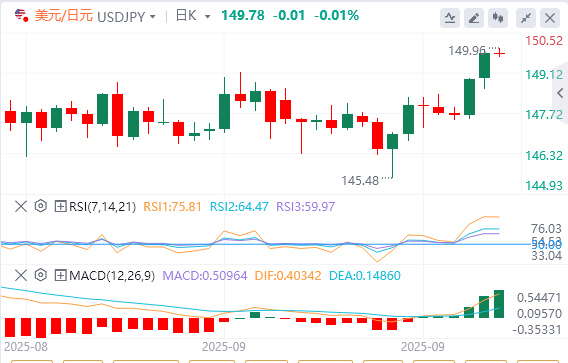
Task: Click the US flag currency icon
Action: click(22, 16)
